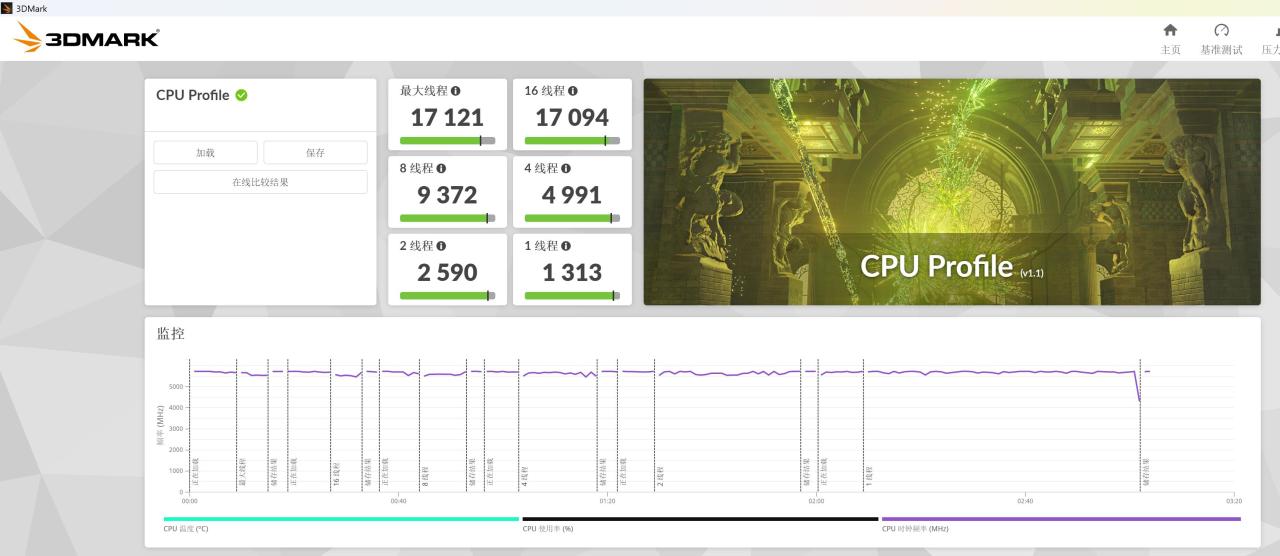This screenshot has width=1280, height=556.
Task: Click the CPU Profile banner image
Action: (x=952, y=192)
